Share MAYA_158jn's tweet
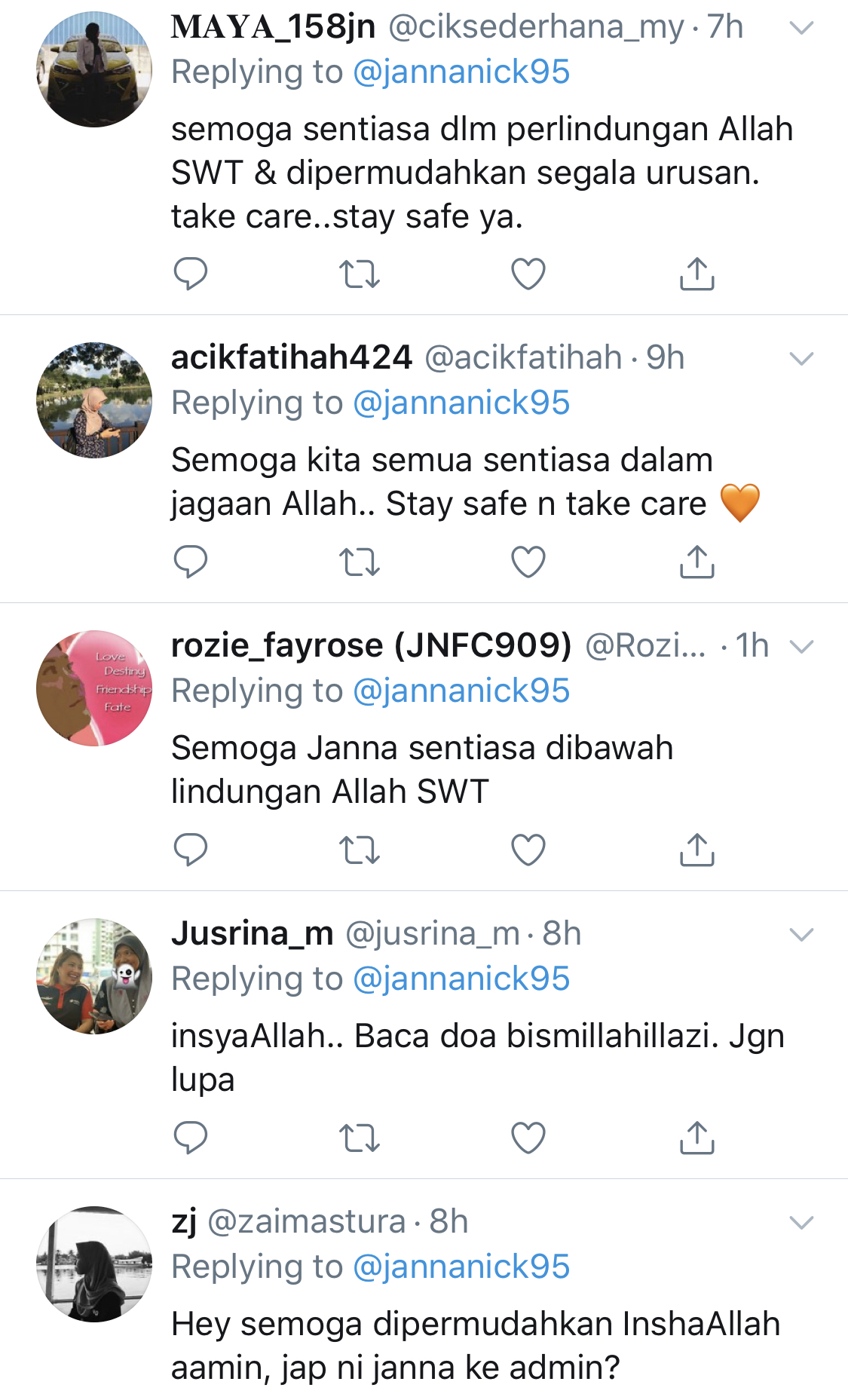Image resolution: width=848 pixels, height=1400 pixels. [x=697, y=274]
